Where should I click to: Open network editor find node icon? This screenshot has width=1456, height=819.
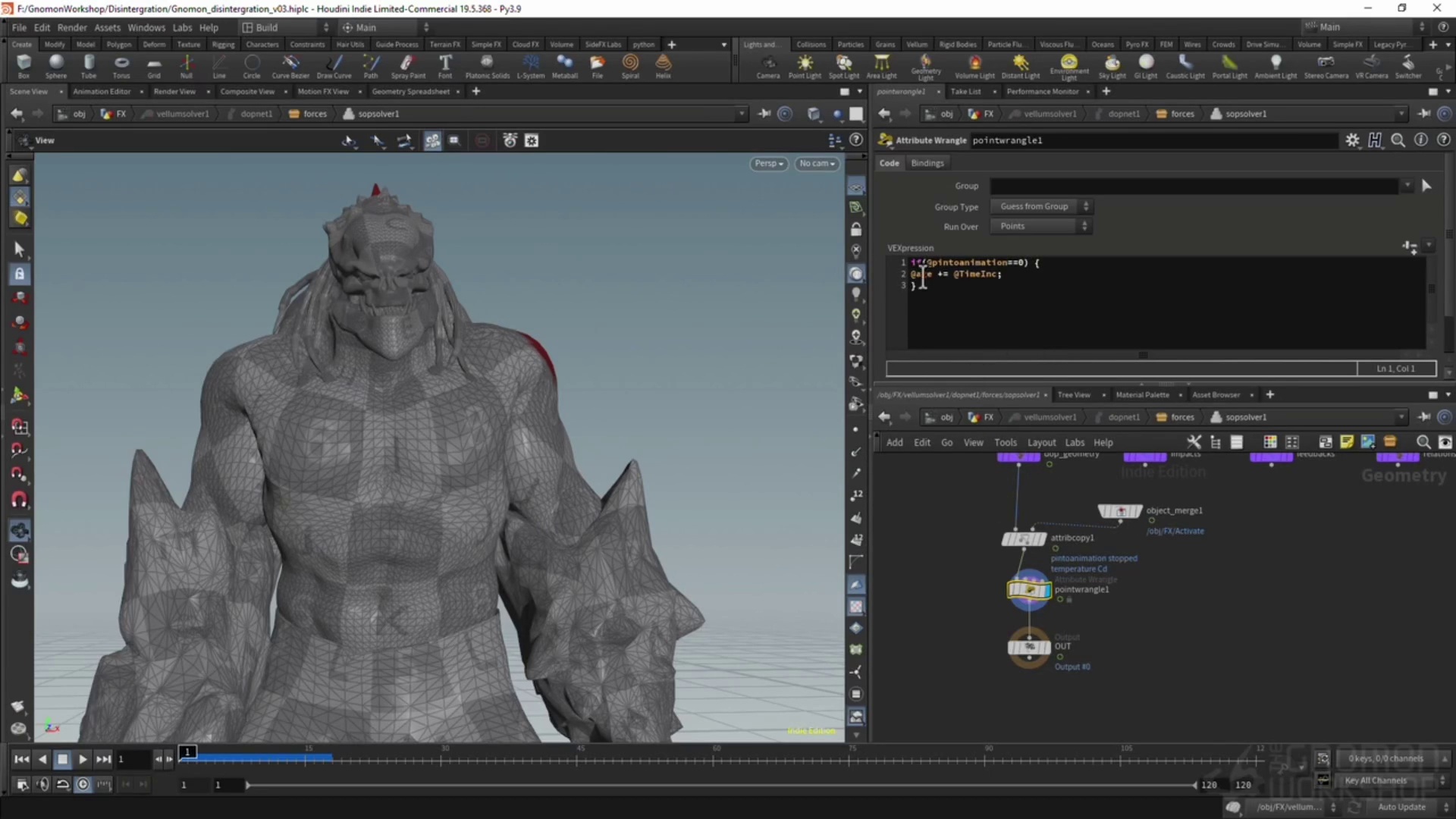(x=1423, y=442)
